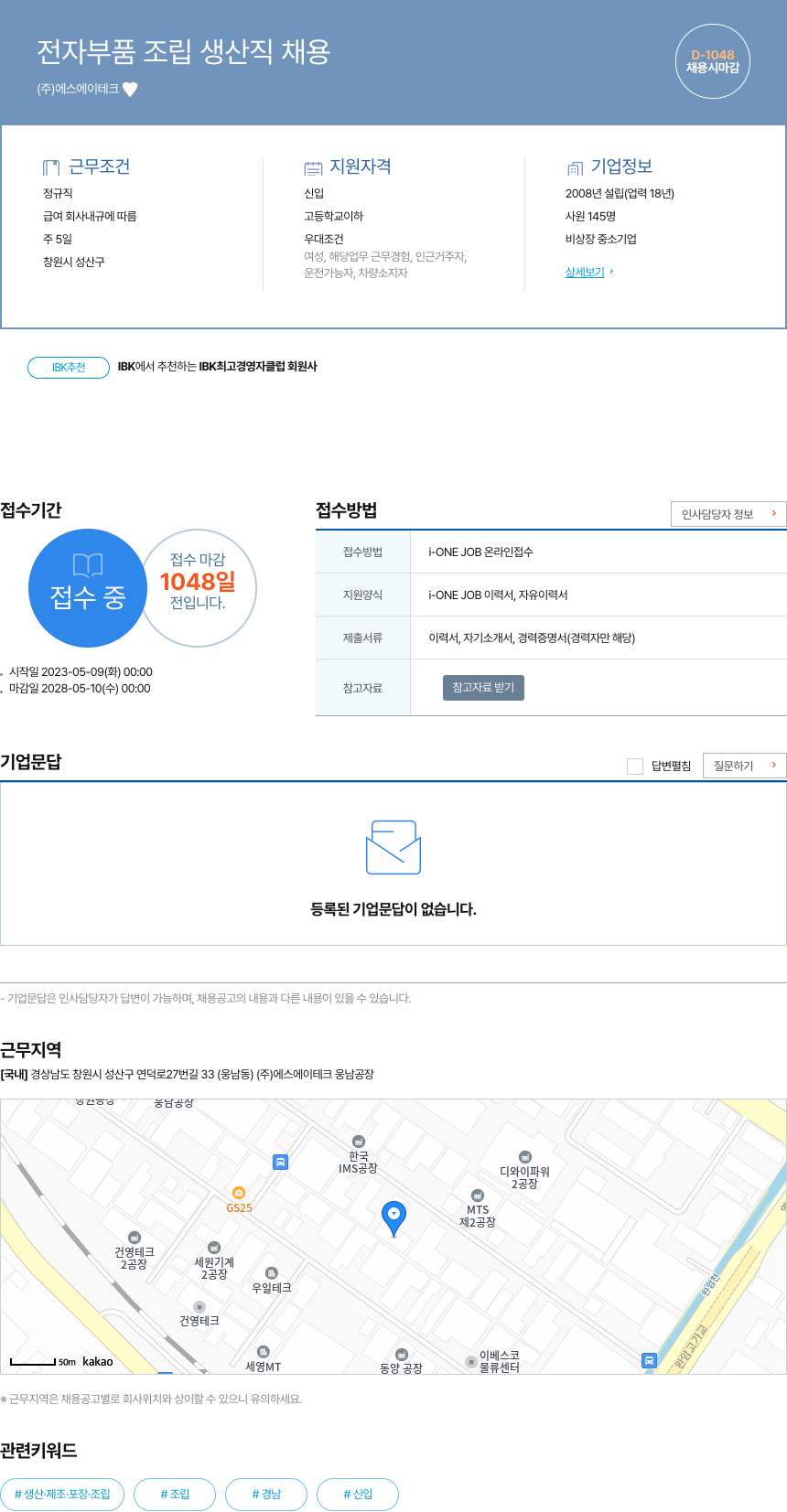Click the 기업정보 building icon
Viewport: 787px width, 1512px height.
click(x=575, y=167)
